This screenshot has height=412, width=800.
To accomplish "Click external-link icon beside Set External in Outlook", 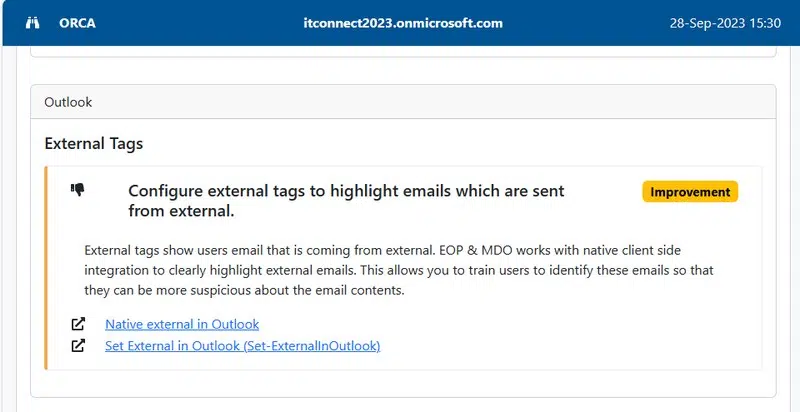I will (78, 346).
